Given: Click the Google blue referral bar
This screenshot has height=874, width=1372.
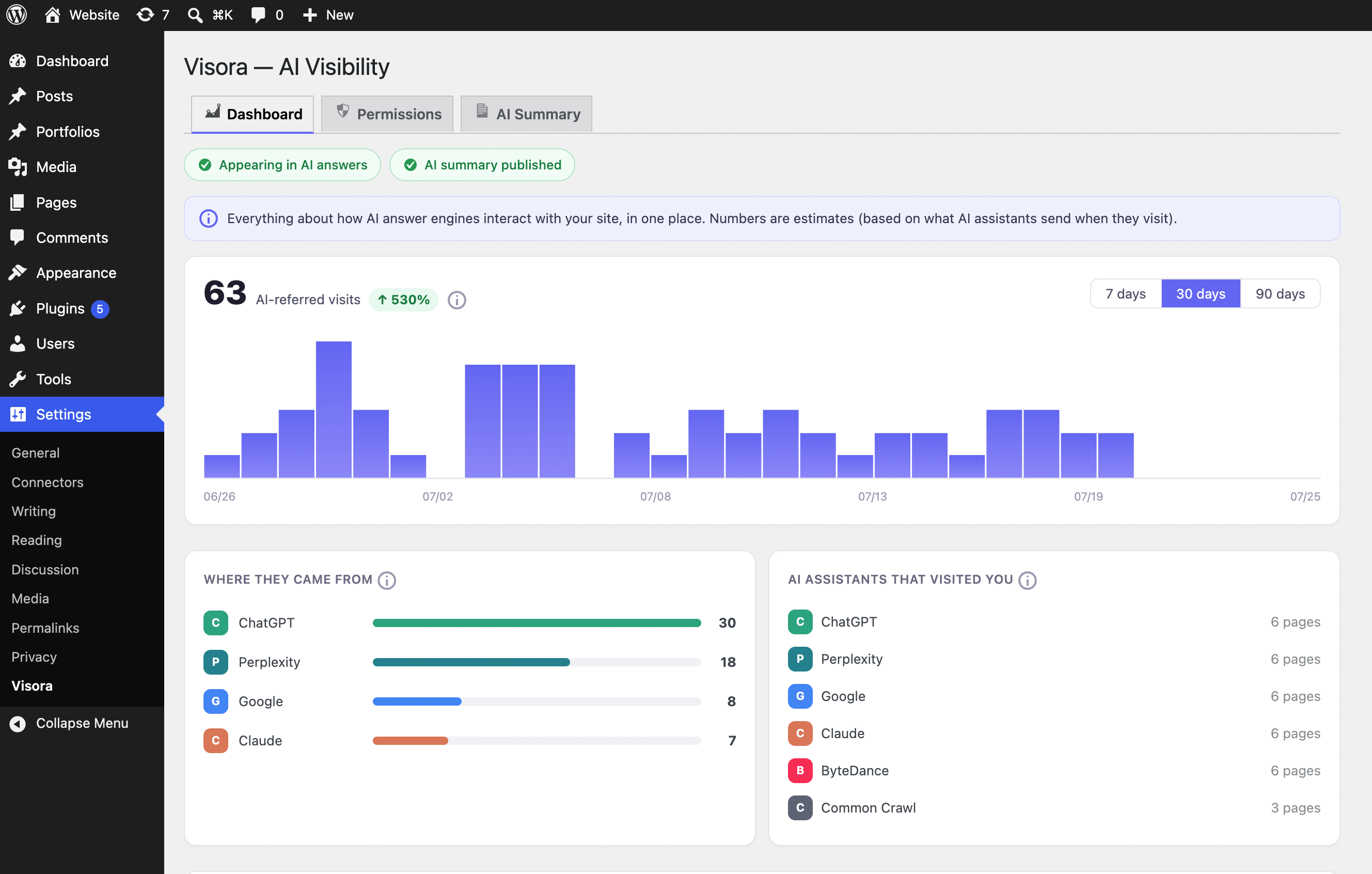Looking at the screenshot, I should 417,702.
